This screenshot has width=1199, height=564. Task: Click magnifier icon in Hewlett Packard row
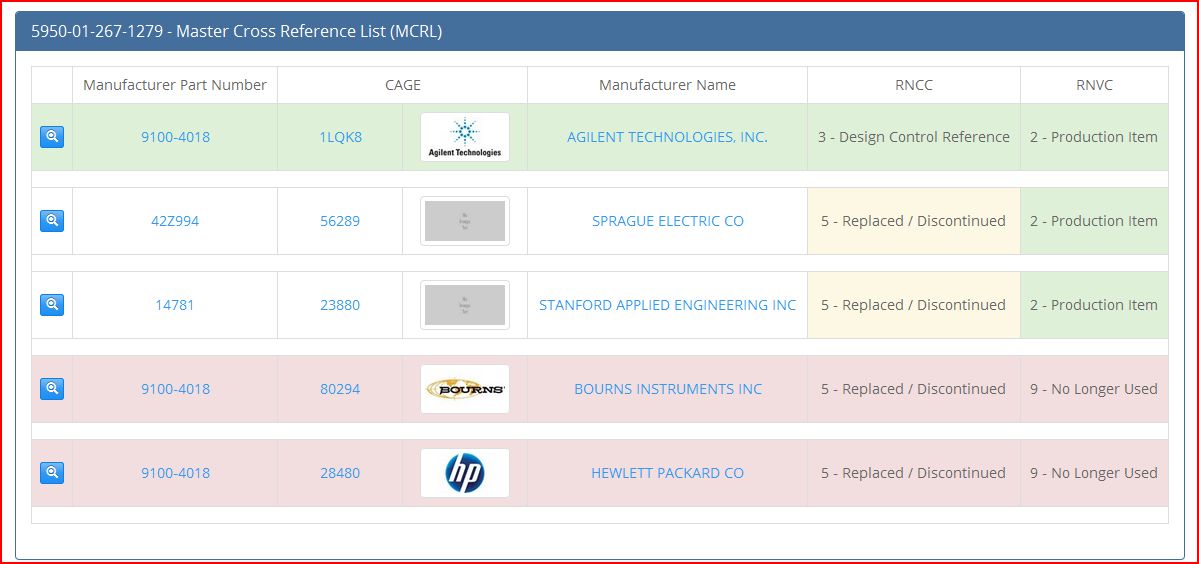coord(52,473)
